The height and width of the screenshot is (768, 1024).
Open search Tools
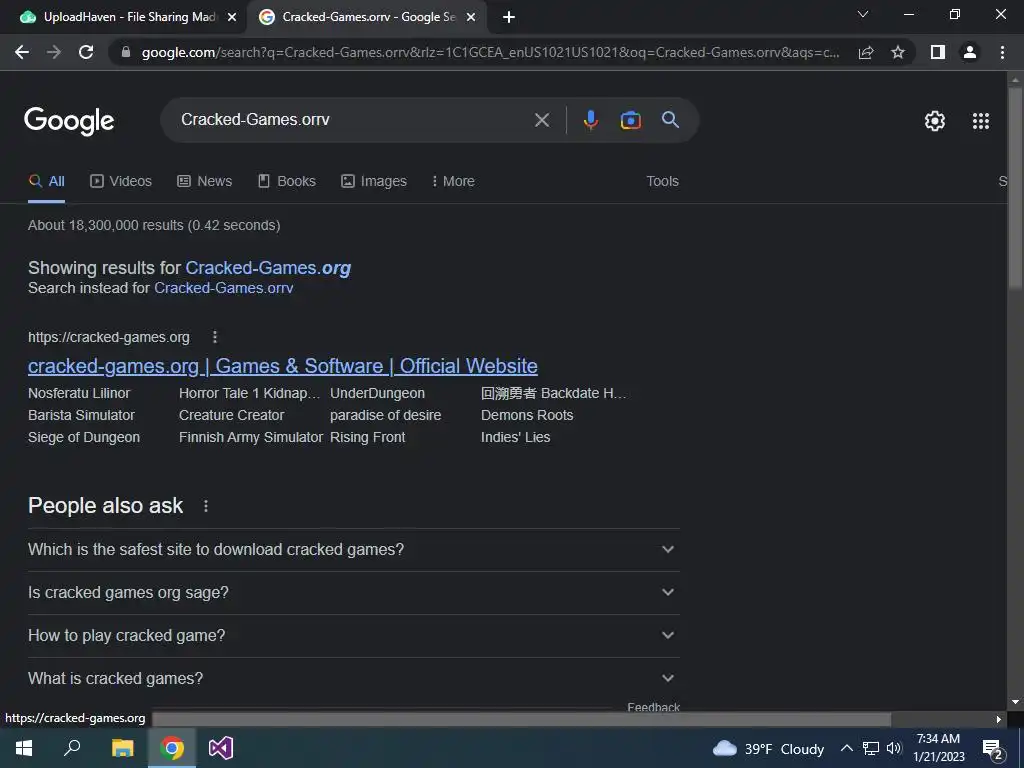(x=662, y=182)
